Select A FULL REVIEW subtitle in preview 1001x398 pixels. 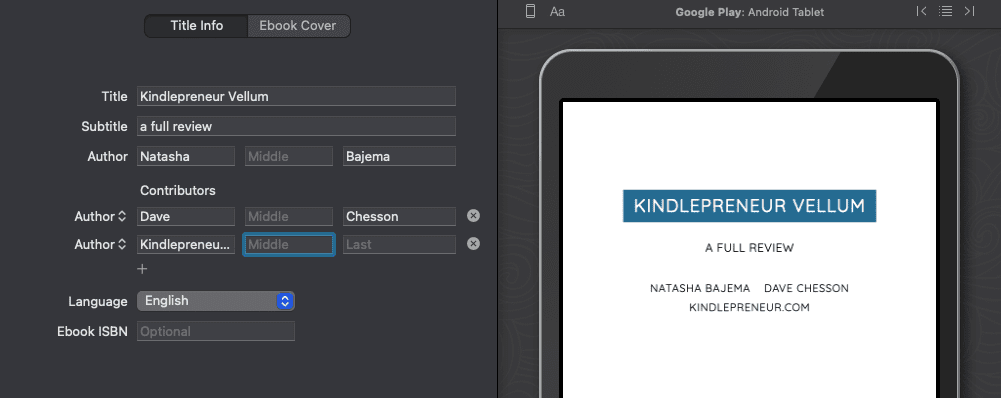749,248
